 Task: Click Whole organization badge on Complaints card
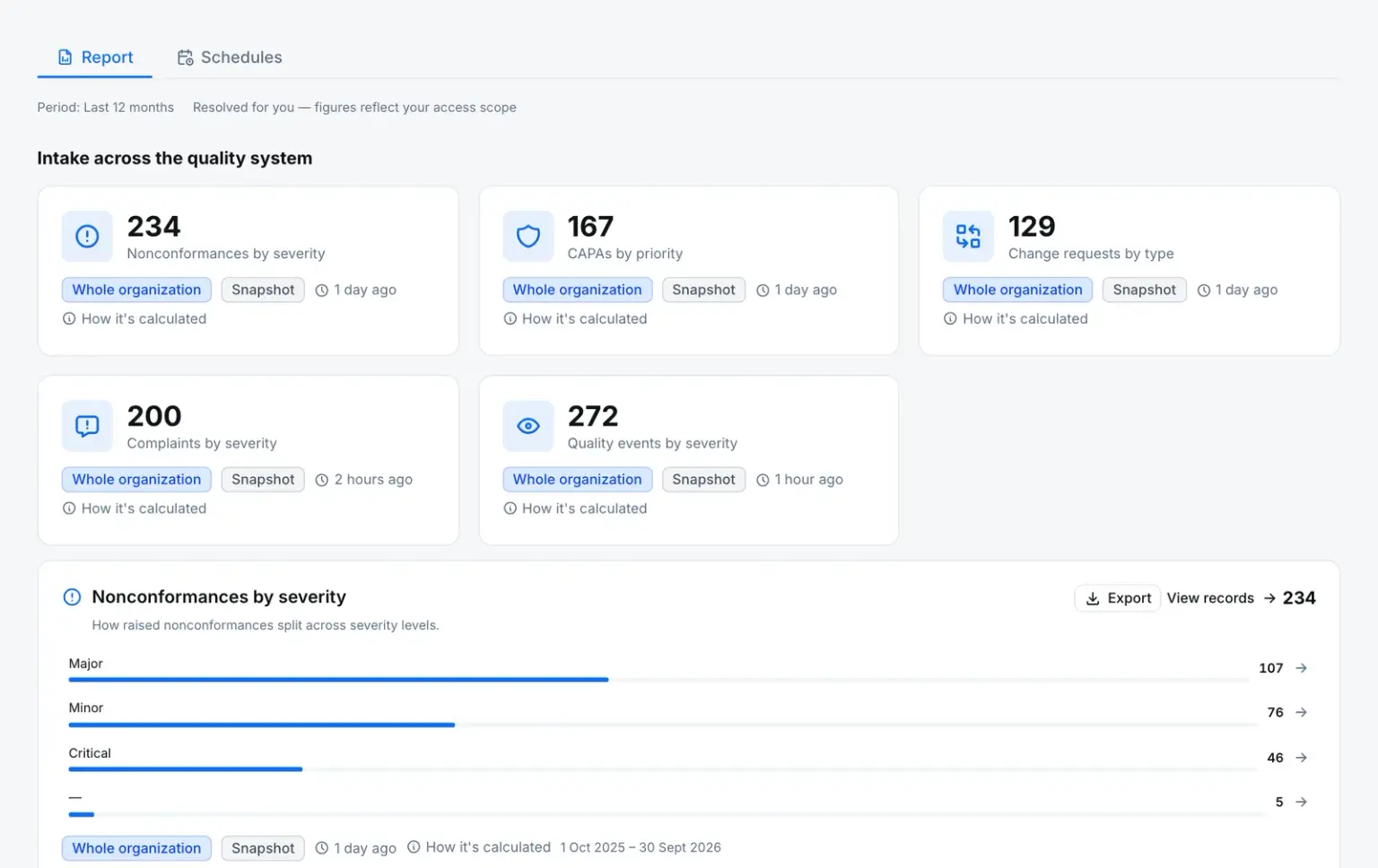pyautogui.click(x=136, y=480)
